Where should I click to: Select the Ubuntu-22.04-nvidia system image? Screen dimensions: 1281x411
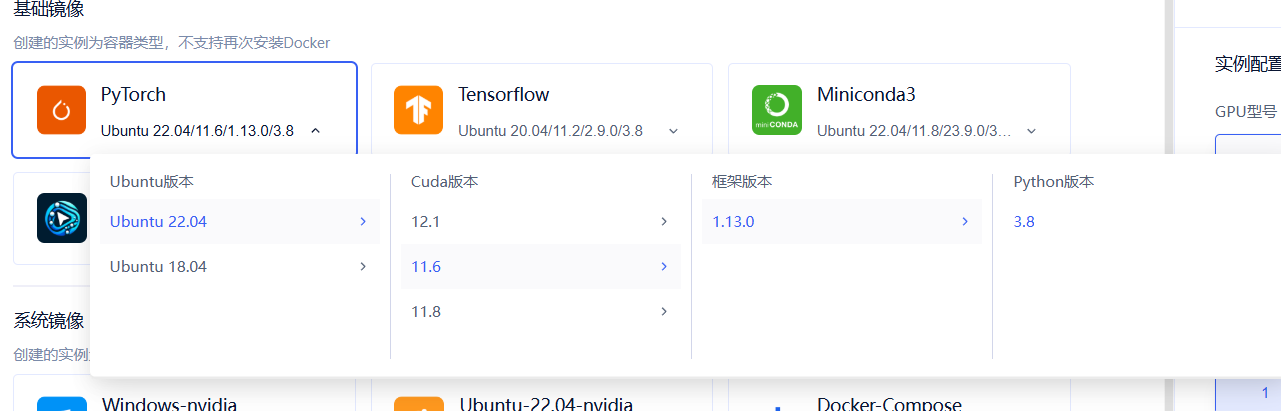(541, 393)
